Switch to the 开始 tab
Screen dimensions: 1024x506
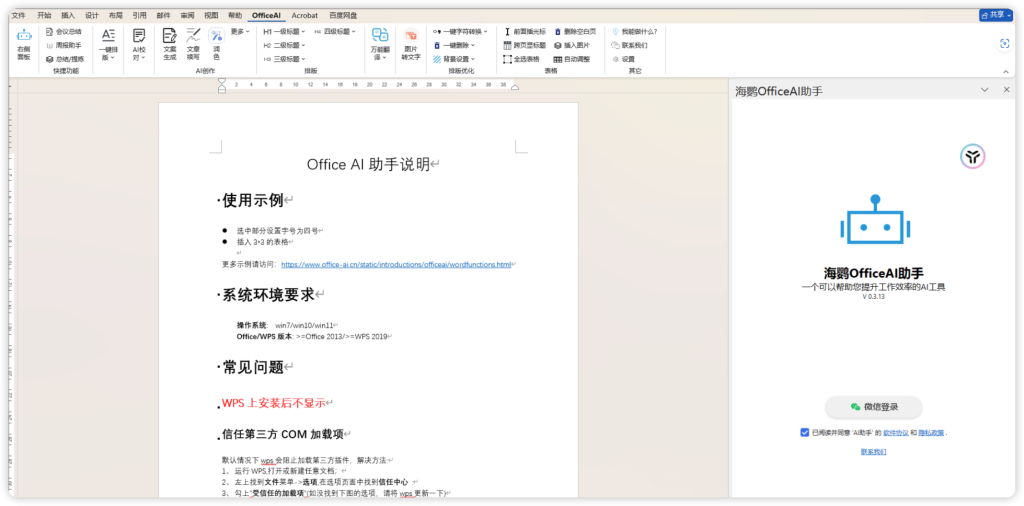click(44, 14)
